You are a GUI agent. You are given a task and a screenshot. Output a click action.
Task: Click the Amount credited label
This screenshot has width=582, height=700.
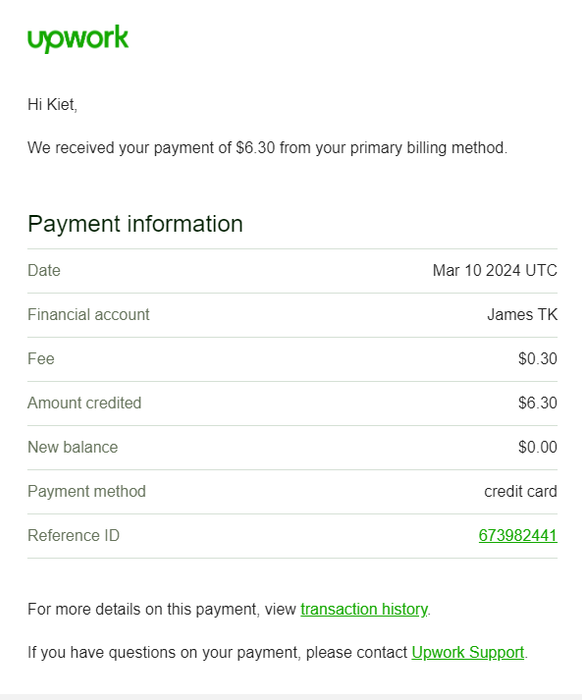[84, 403]
